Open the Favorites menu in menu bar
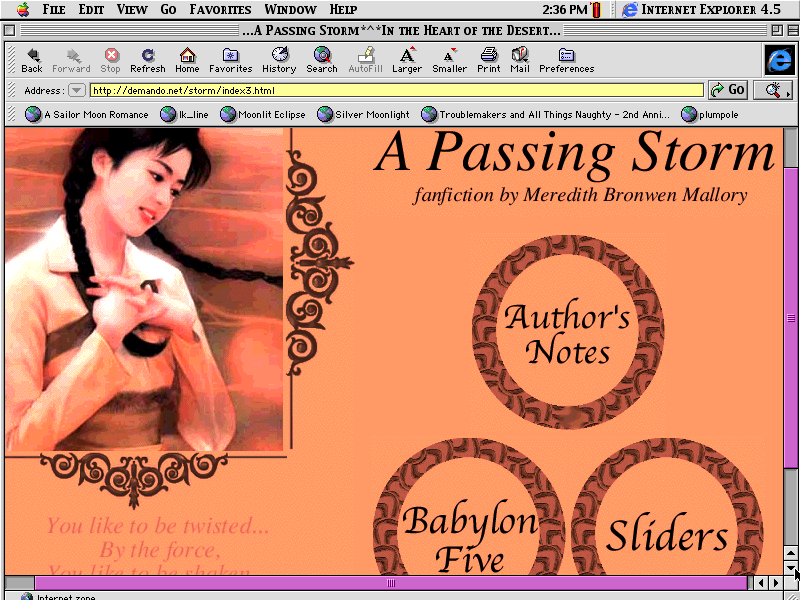 pyautogui.click(x=220, y=9)
